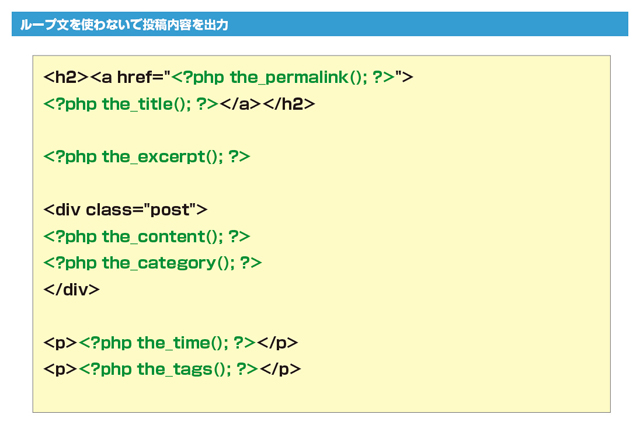
Task: Click the closing </div> tag
Action: pos(72,290)
